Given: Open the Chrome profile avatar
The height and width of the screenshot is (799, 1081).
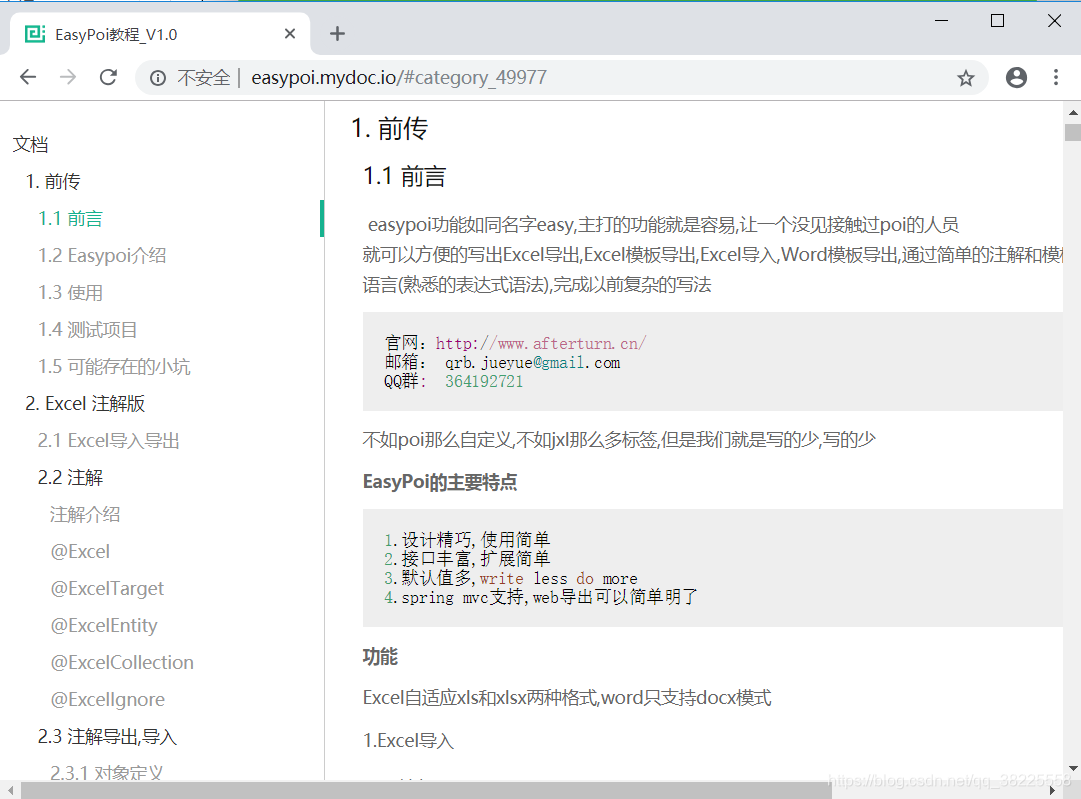Looking at the screenshot, I should click(x=1016, y=77).
